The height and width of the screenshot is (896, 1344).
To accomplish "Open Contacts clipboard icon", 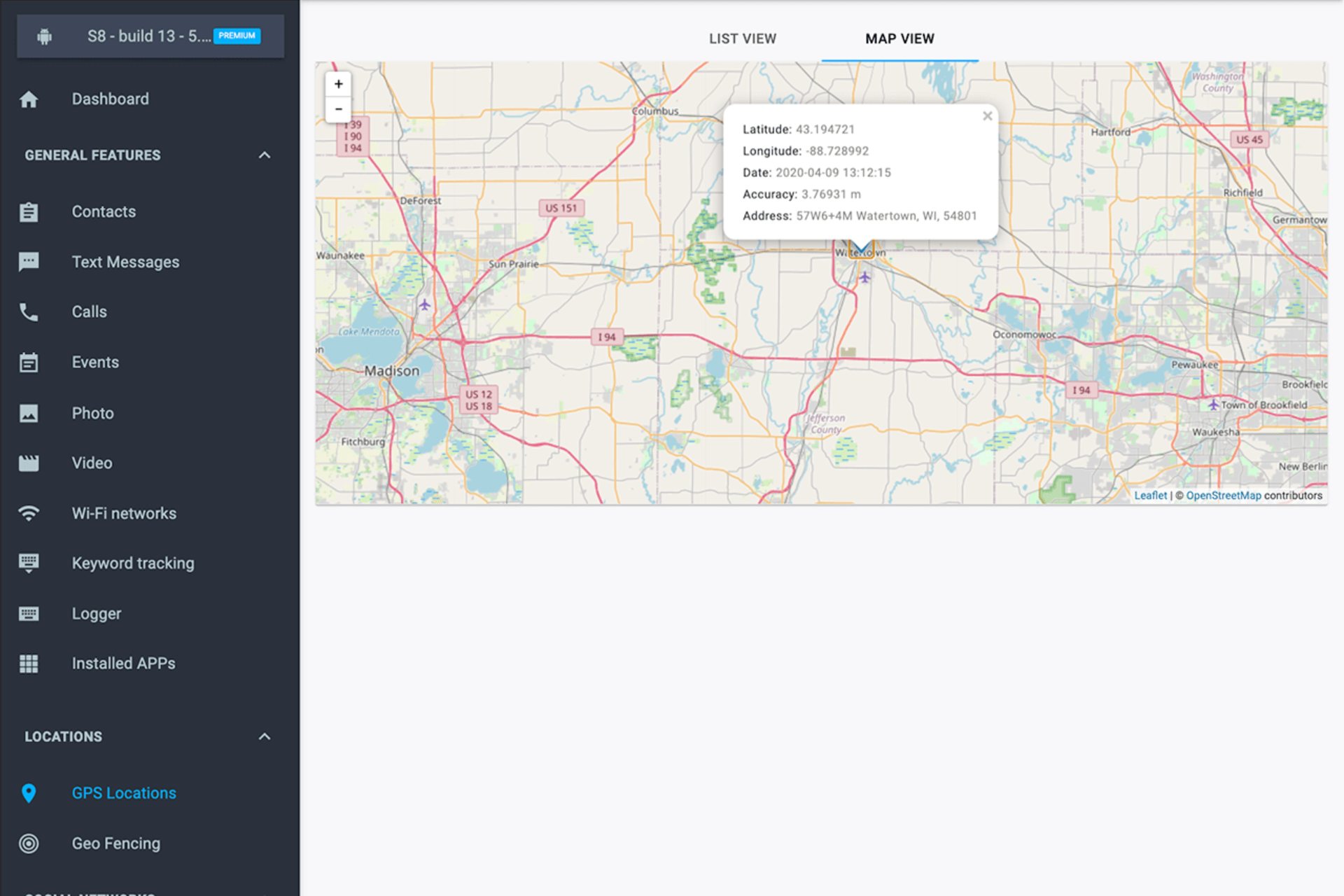I will 29,211.
